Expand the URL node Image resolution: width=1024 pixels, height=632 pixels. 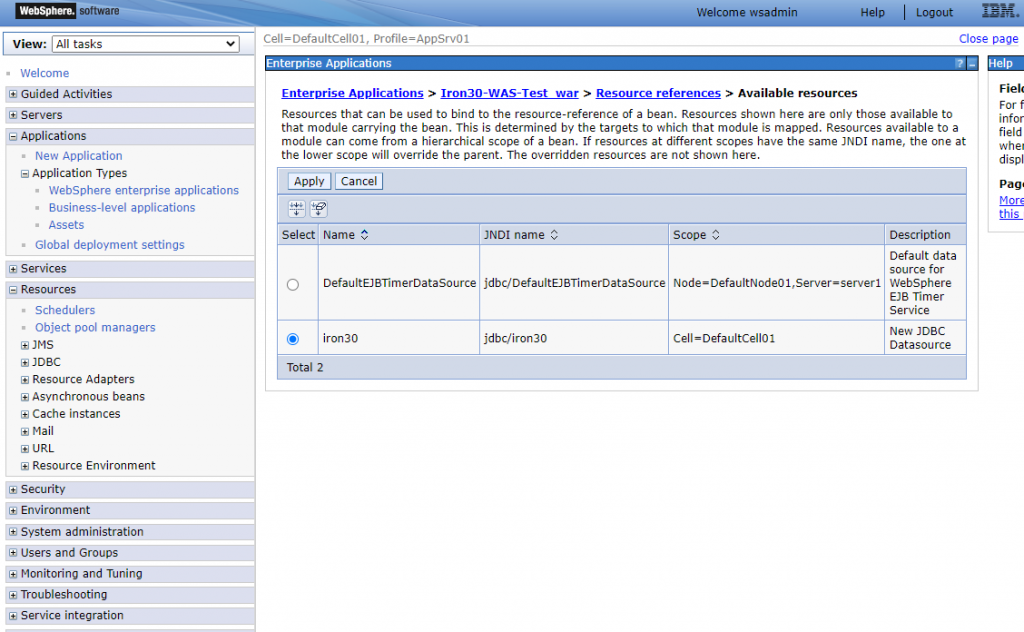pos(25,449)
